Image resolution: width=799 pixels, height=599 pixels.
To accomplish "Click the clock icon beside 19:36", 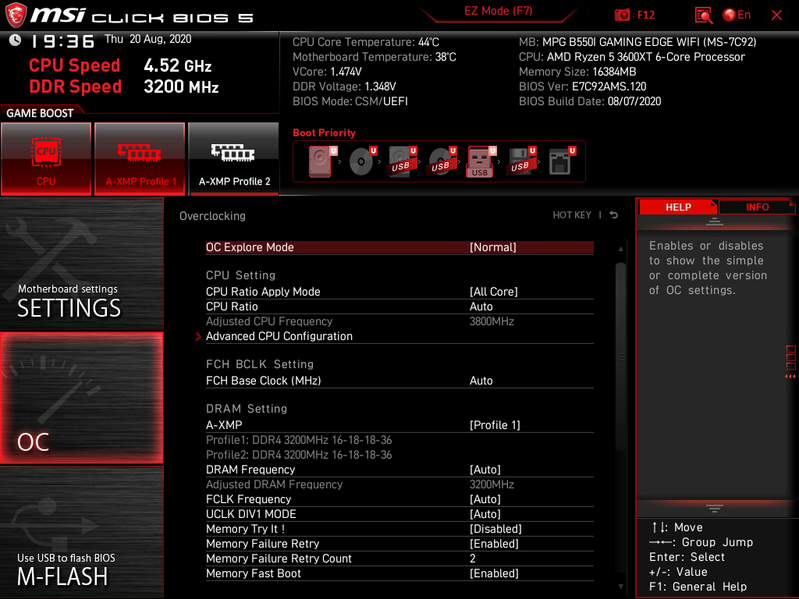I will [15, 40].
